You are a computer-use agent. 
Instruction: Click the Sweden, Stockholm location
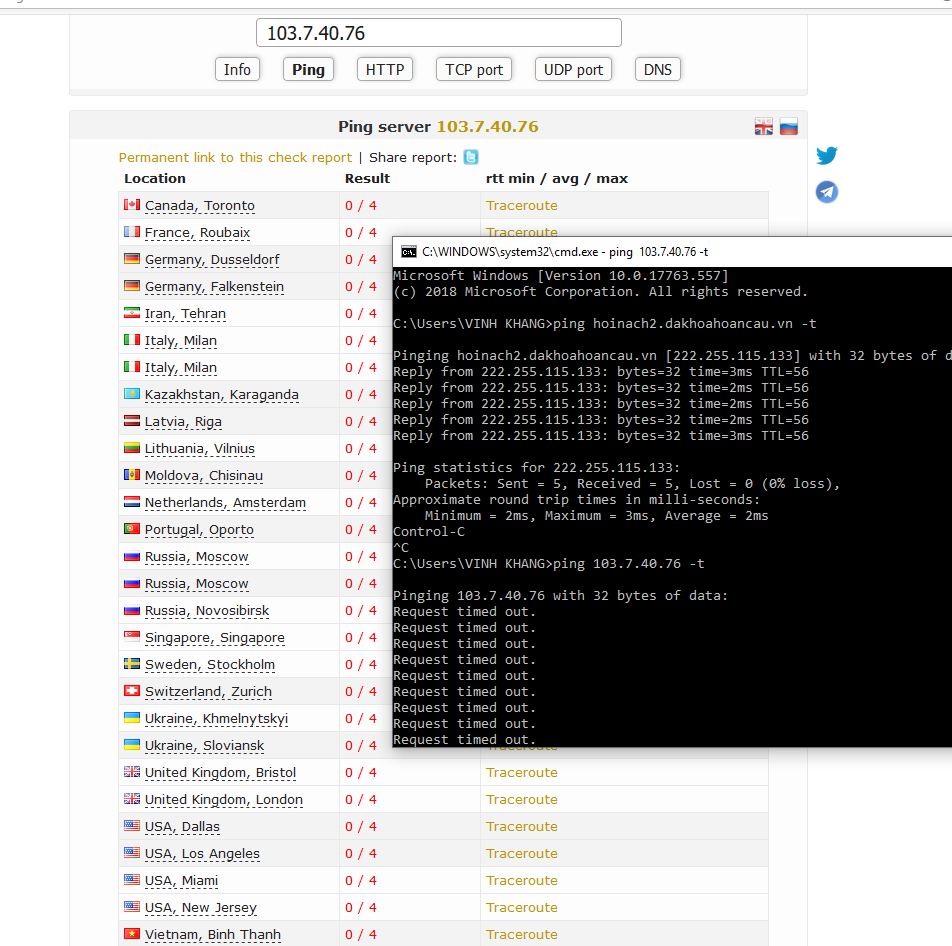tap(210, 665)
